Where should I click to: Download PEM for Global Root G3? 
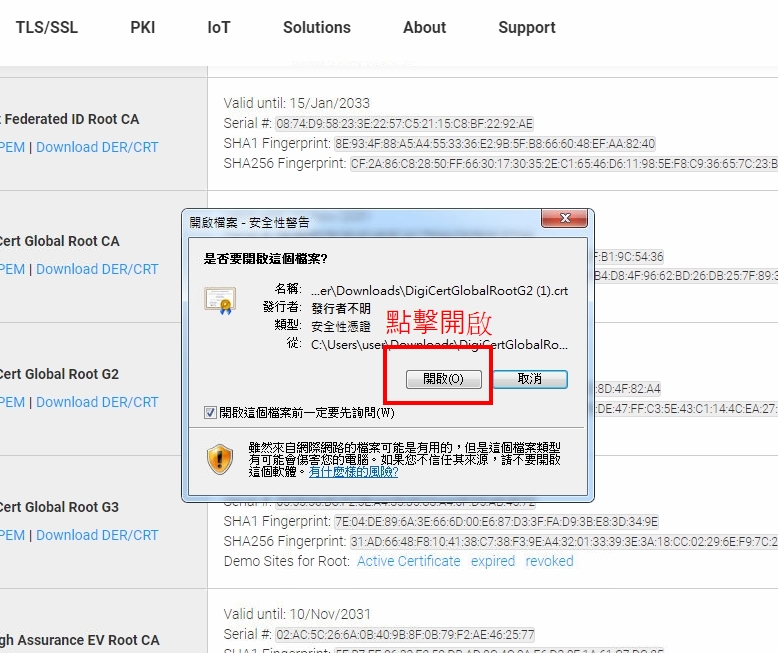[12, 535]
